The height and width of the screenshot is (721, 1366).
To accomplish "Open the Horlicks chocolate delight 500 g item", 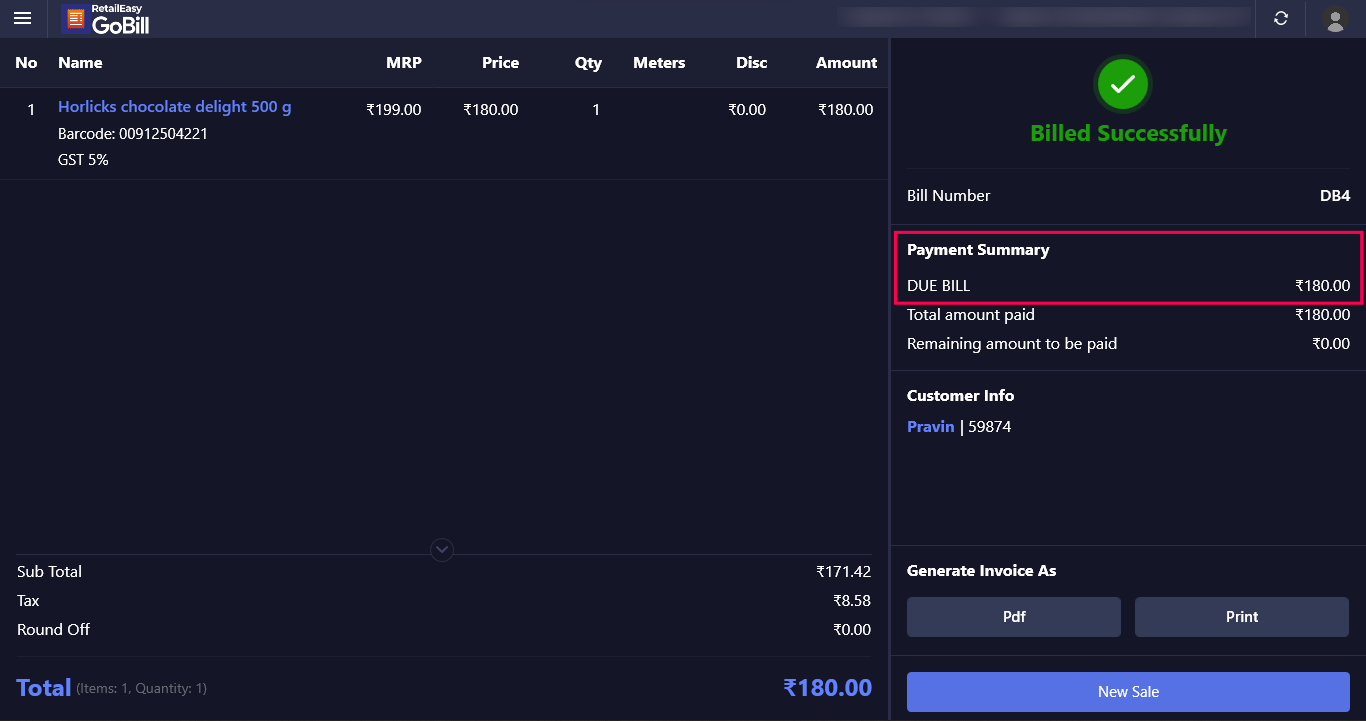I will coord(175,107).
